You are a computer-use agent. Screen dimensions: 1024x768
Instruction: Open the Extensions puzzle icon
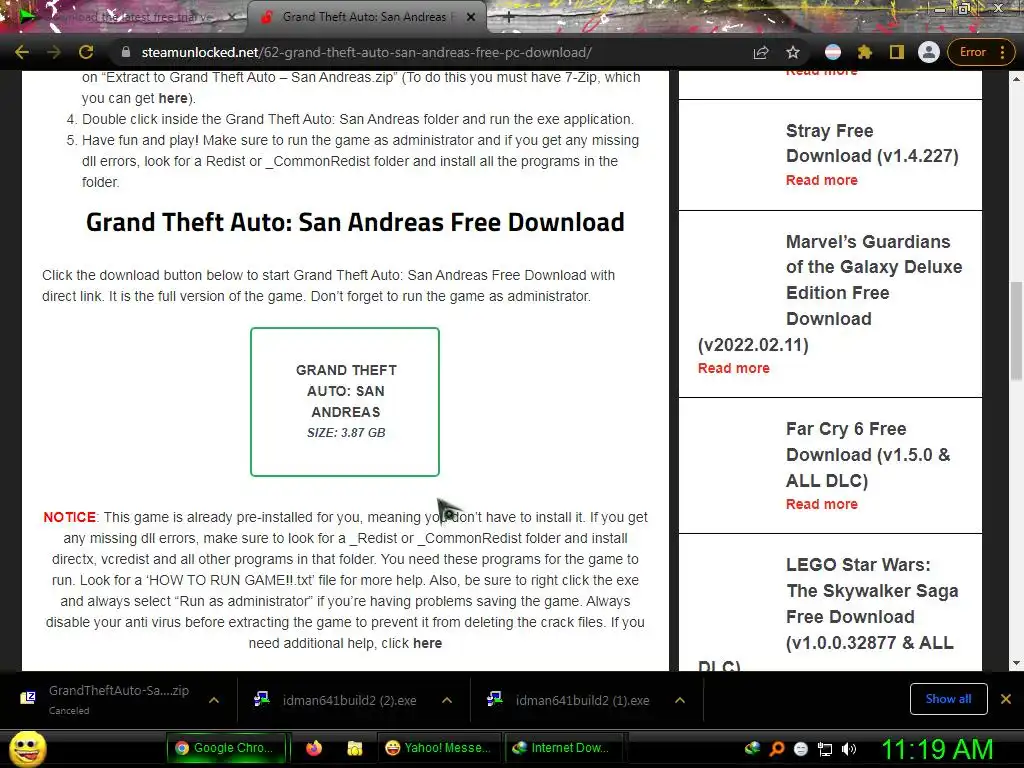[865, 52]
